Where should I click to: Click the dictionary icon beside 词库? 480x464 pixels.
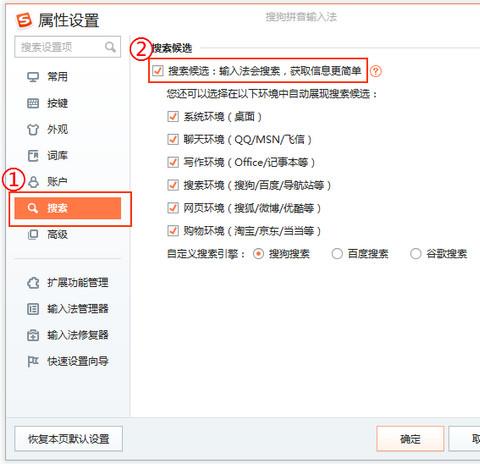pyautogui.click(x=33, y=155)
